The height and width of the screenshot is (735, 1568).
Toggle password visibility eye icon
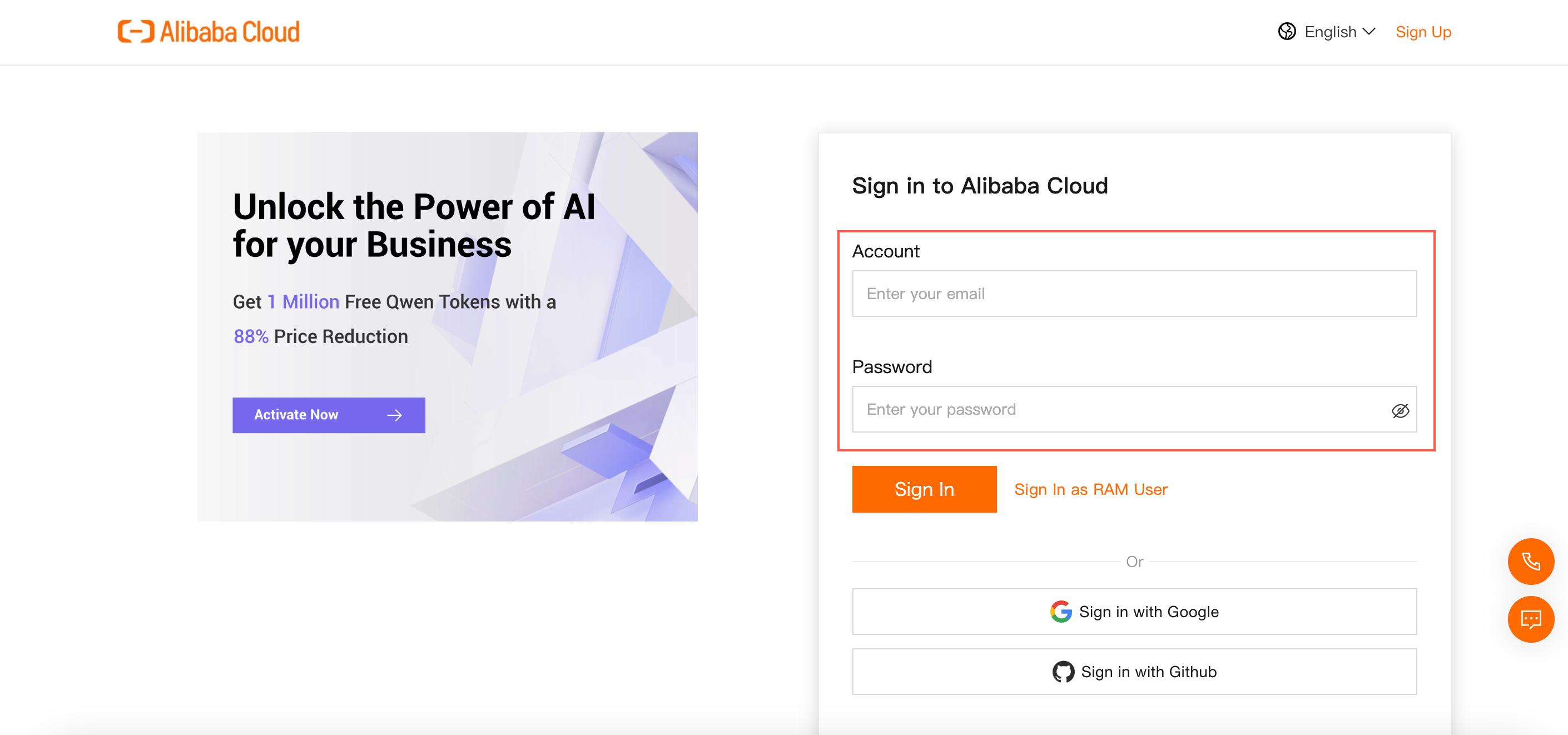[1400, 411]
